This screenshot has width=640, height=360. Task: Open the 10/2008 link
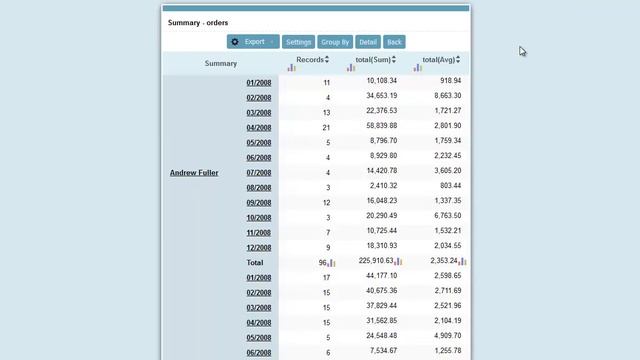pos(259,218)
